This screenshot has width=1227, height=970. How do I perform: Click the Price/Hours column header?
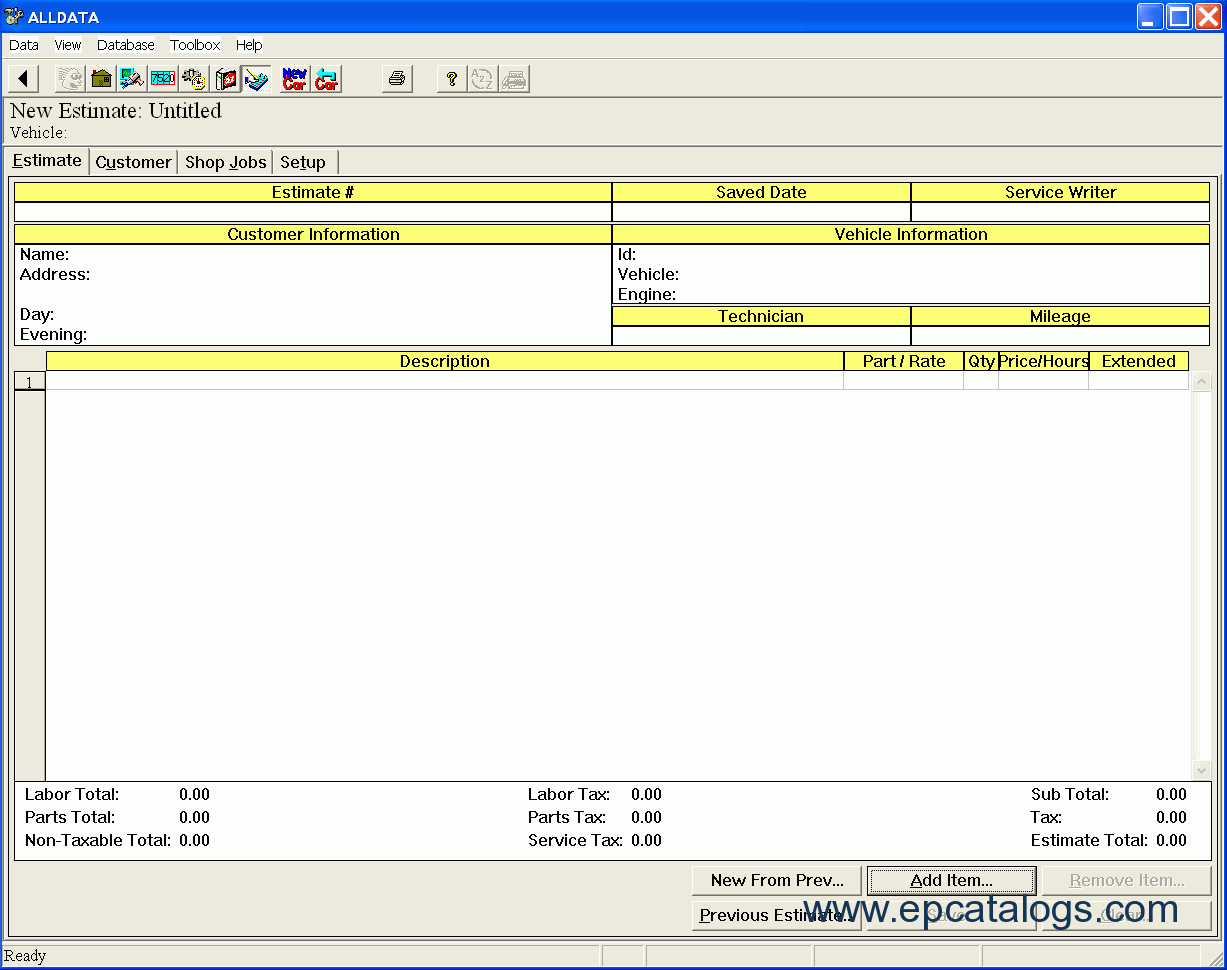coord(1044,361)
